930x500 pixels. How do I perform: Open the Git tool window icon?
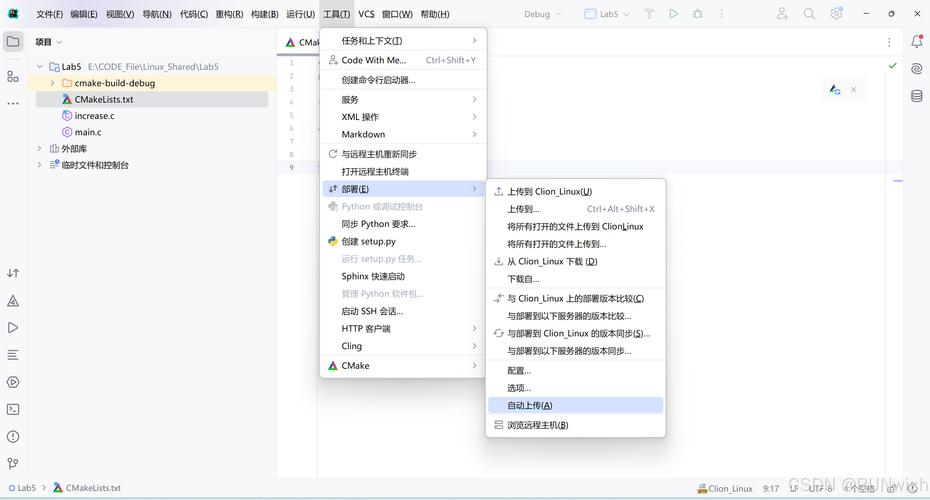pos(13,464)
